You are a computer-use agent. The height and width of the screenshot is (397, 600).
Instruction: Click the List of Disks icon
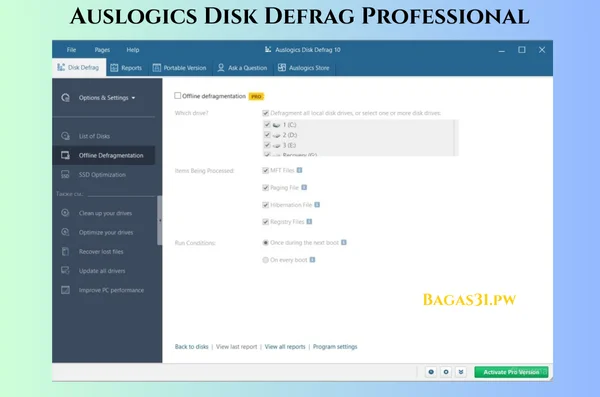(65, 136)
